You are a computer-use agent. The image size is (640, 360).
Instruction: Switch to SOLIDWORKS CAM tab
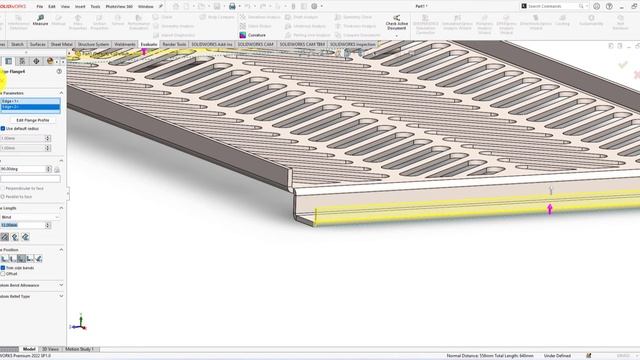tap(256, 44)
